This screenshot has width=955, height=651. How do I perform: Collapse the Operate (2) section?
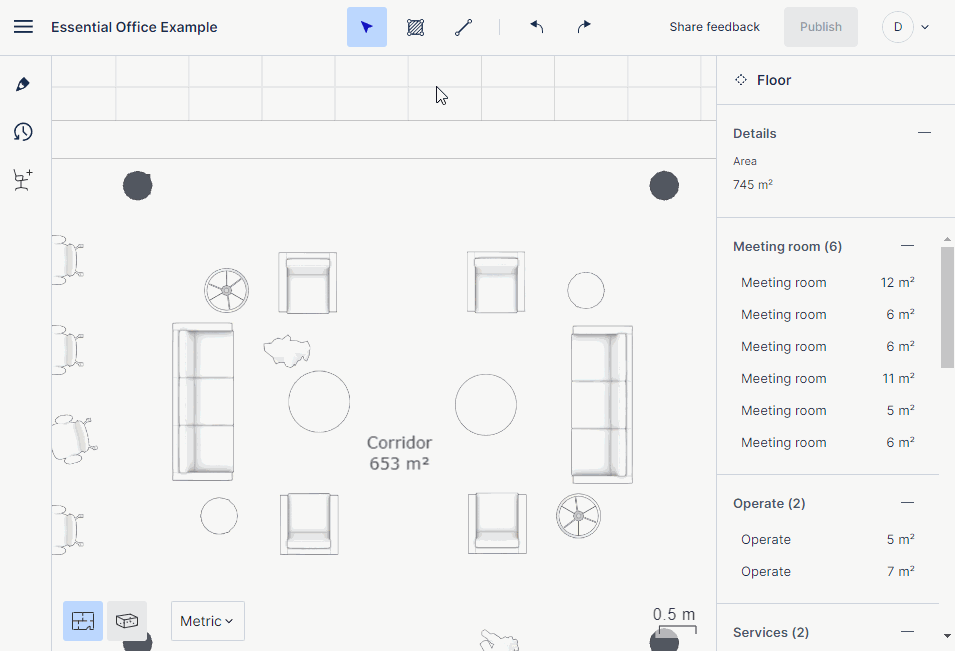[907, 502]
